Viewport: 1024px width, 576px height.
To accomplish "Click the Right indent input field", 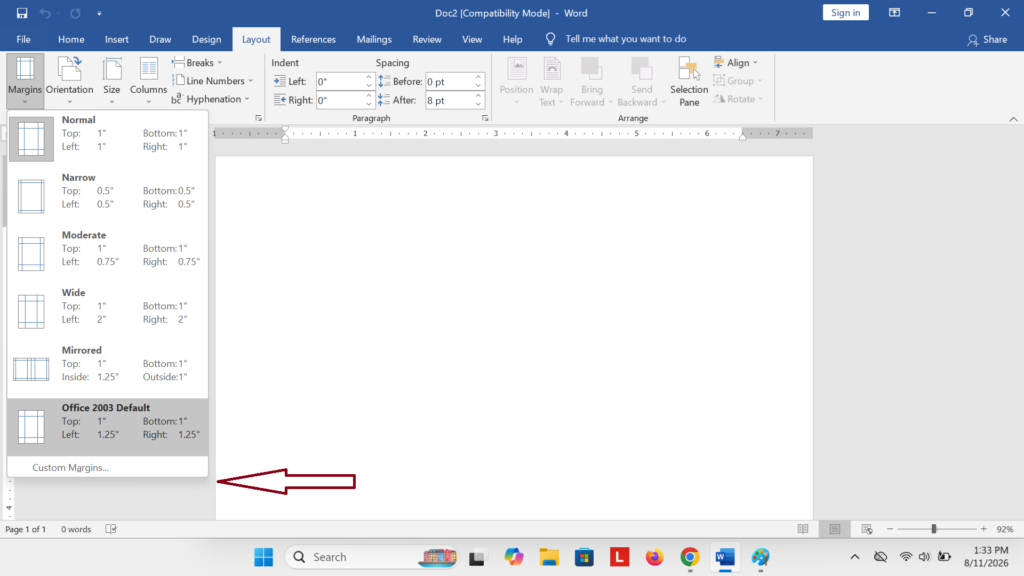I will pos(340,100).
